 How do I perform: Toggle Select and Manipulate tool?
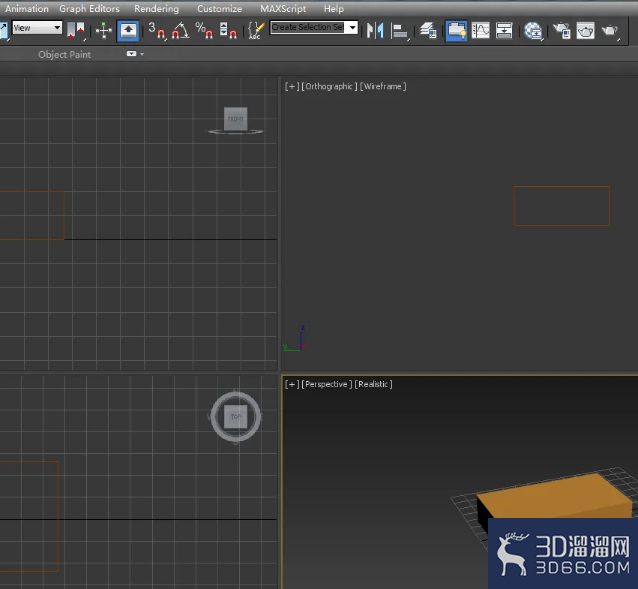coord(104,31)
